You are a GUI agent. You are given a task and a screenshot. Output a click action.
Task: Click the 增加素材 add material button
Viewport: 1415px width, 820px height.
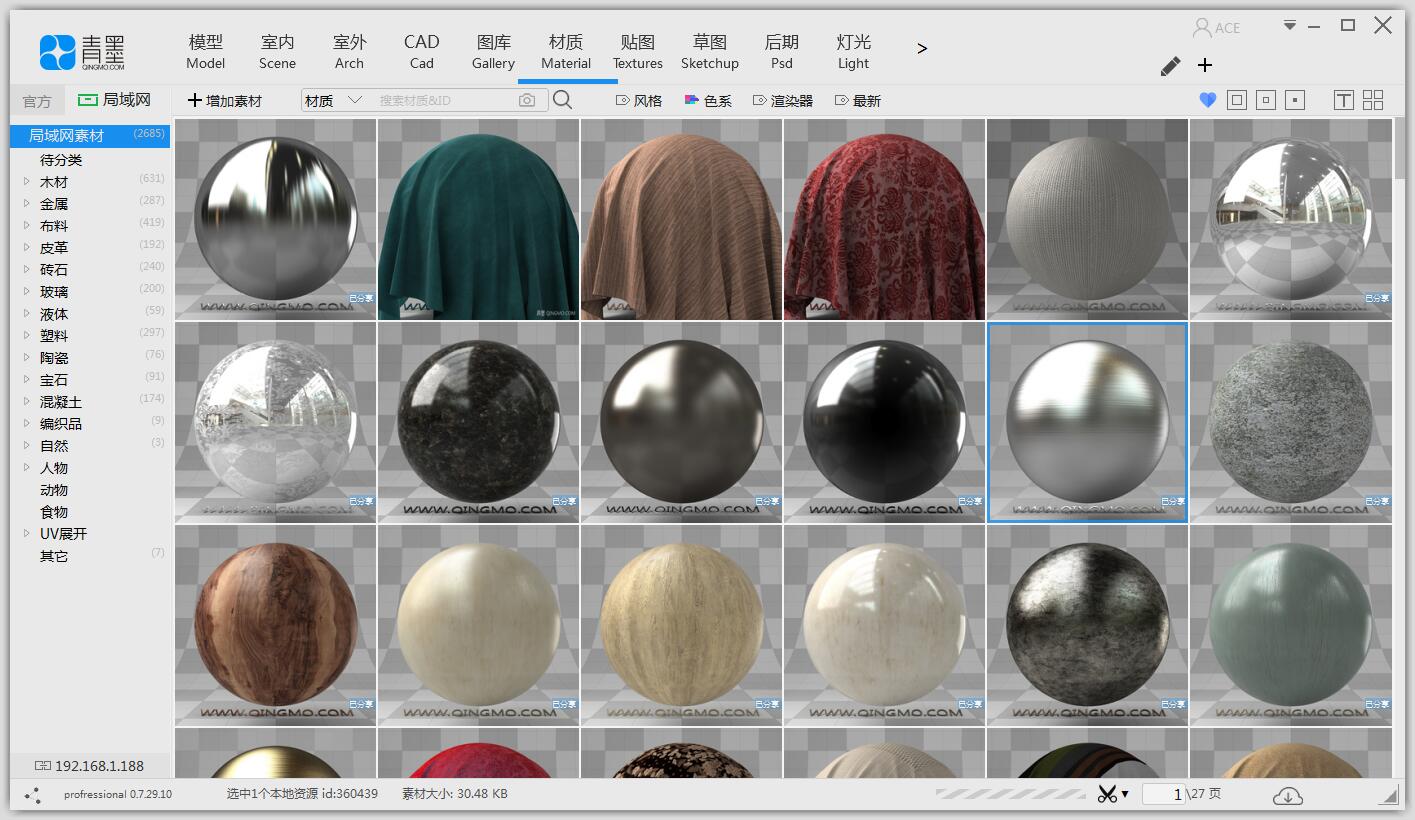(x=225, y=101)
